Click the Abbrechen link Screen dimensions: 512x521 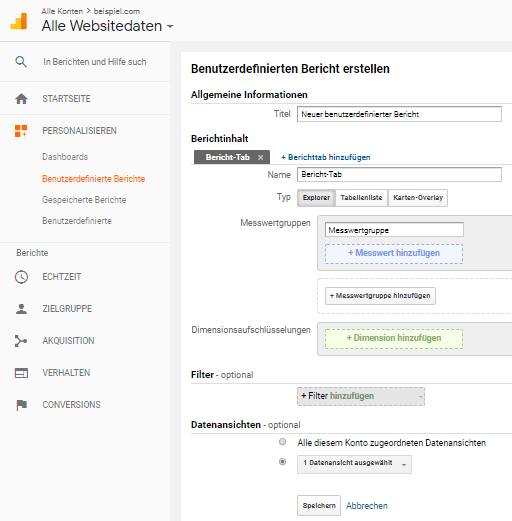click(x=367, y=506)
